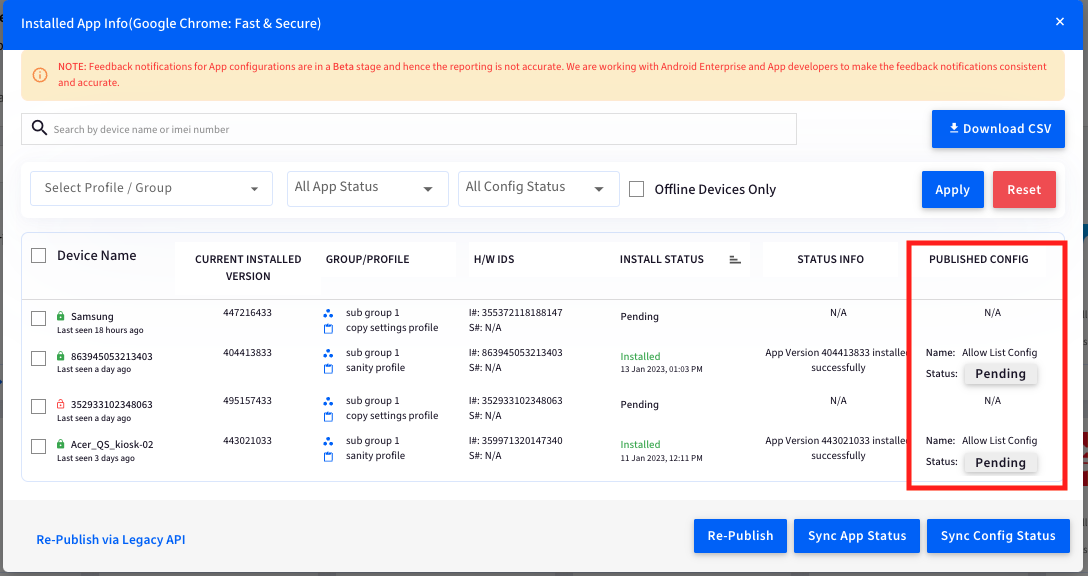Click Sync Config Status button

998,536
